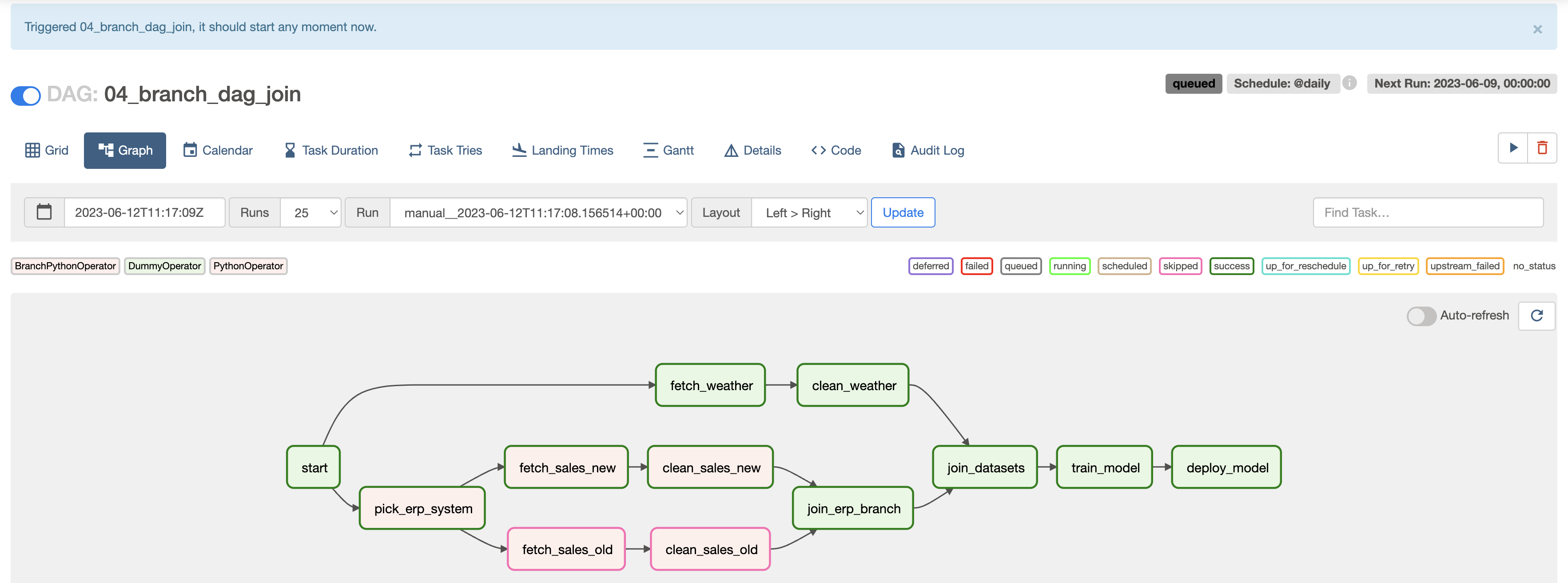Toggle the DAG pause switch
This screenshot has width=1568, height=583.
26,95
